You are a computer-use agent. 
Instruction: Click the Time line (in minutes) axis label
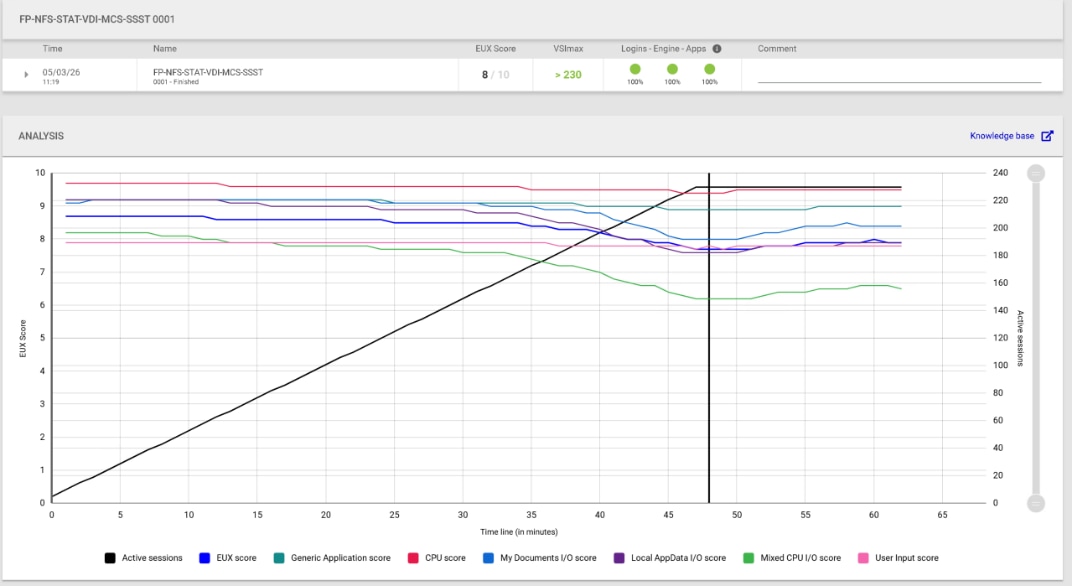pos(519,532)
